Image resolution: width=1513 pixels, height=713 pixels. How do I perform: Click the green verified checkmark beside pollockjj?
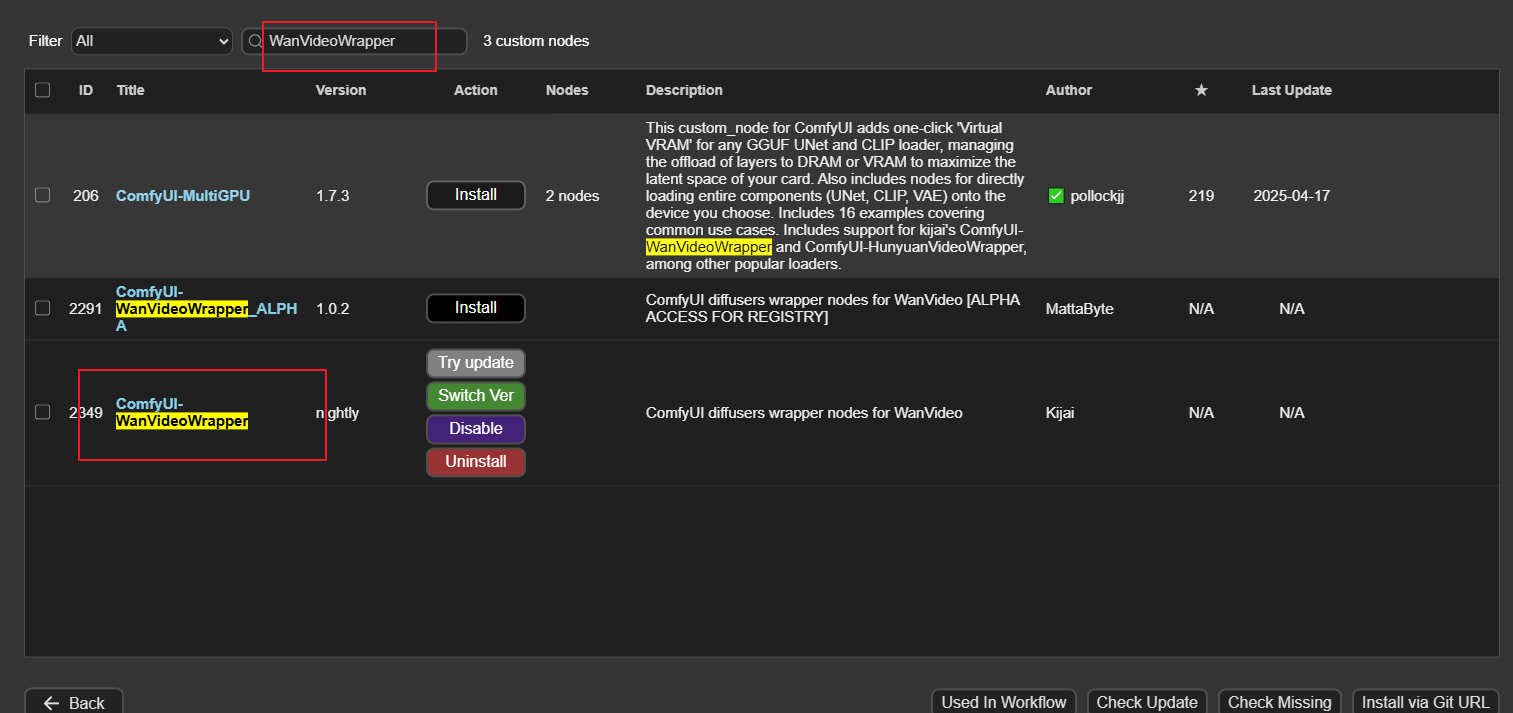(1056, 196)
